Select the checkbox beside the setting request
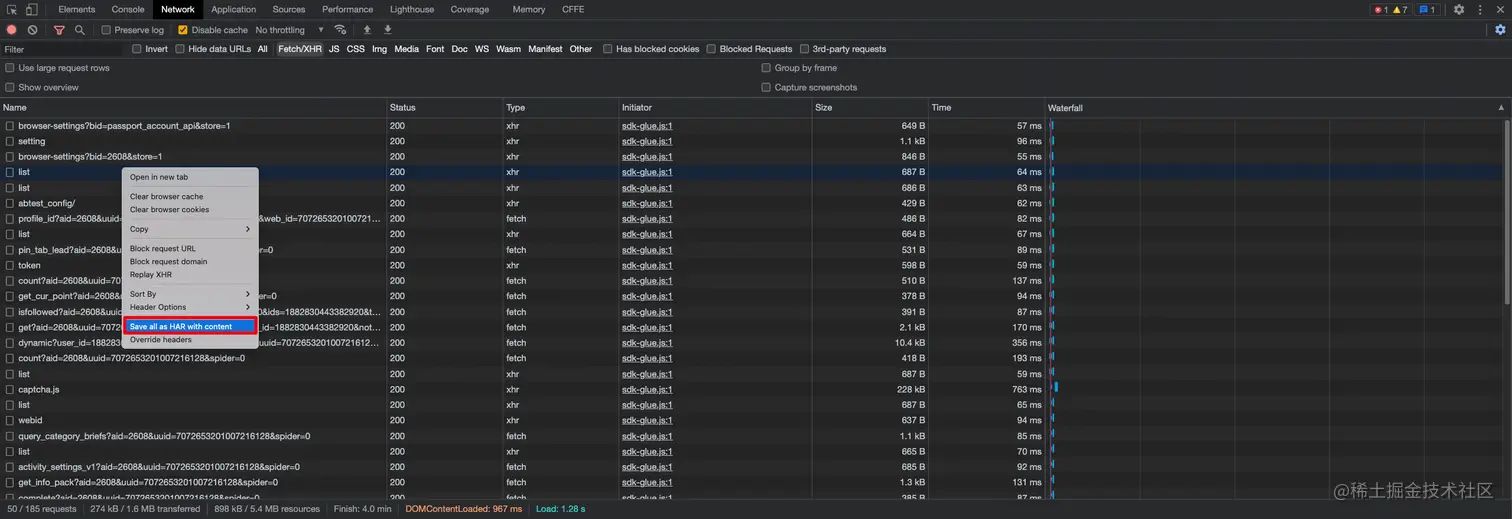This screenshot has width=1512, height=519. click(10, 141)
